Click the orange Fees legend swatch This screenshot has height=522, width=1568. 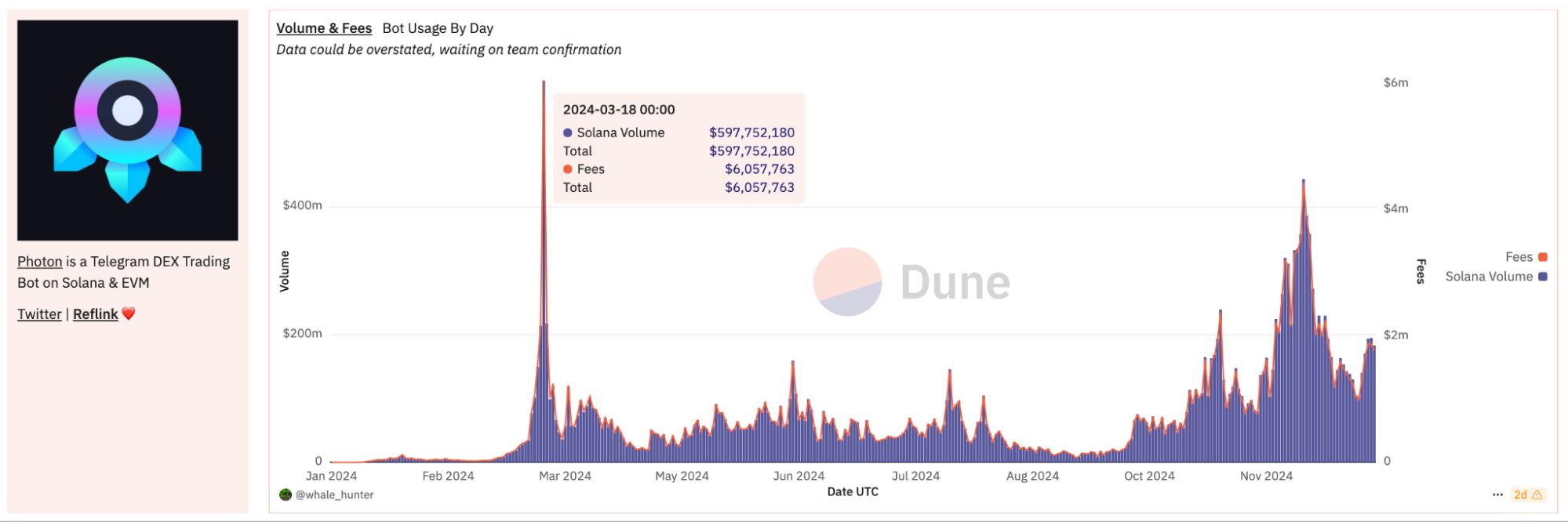tap(1543, 257)
